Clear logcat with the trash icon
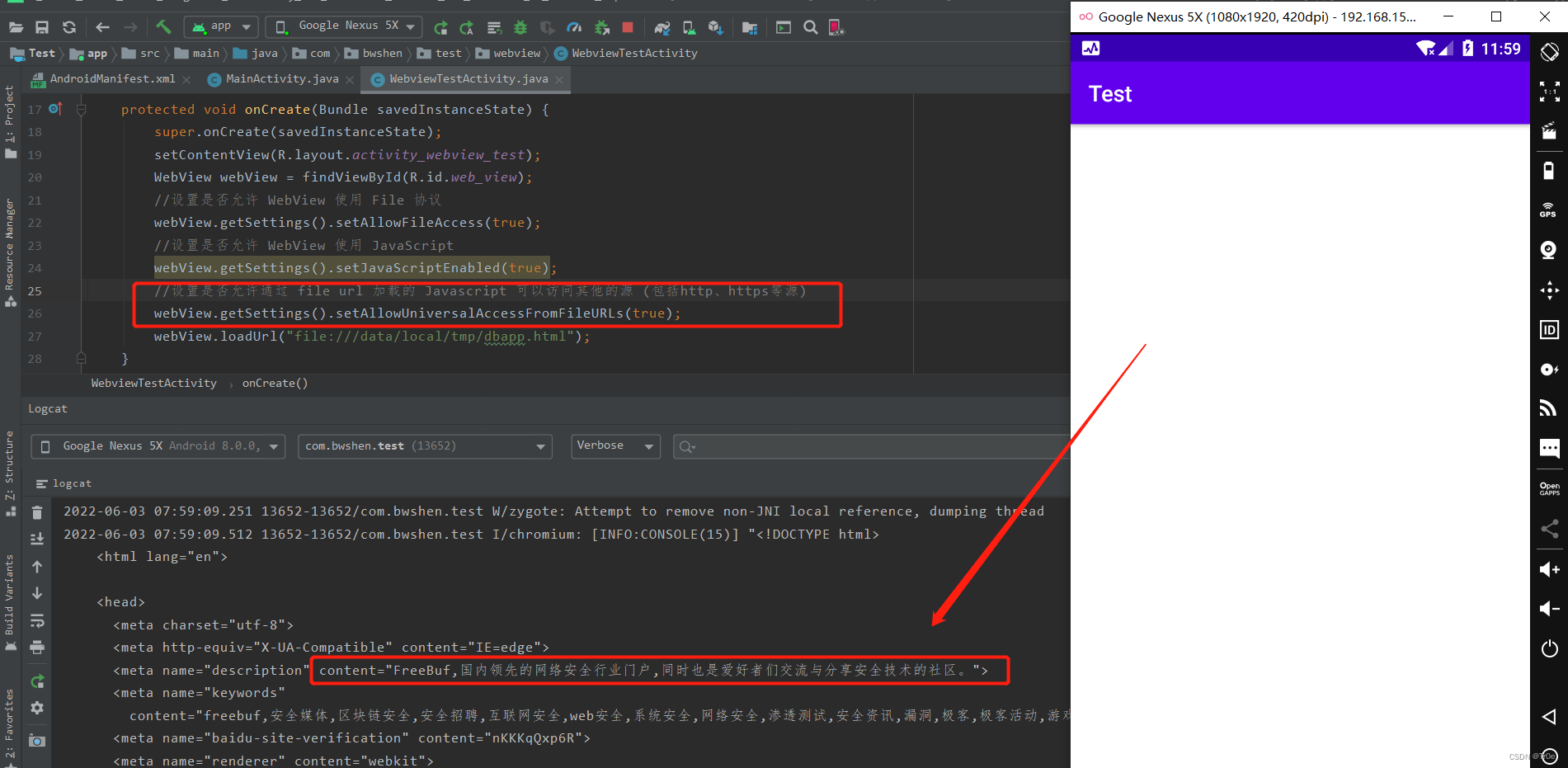The height and width of the screenshot is (768, 1568). (37, 512)
